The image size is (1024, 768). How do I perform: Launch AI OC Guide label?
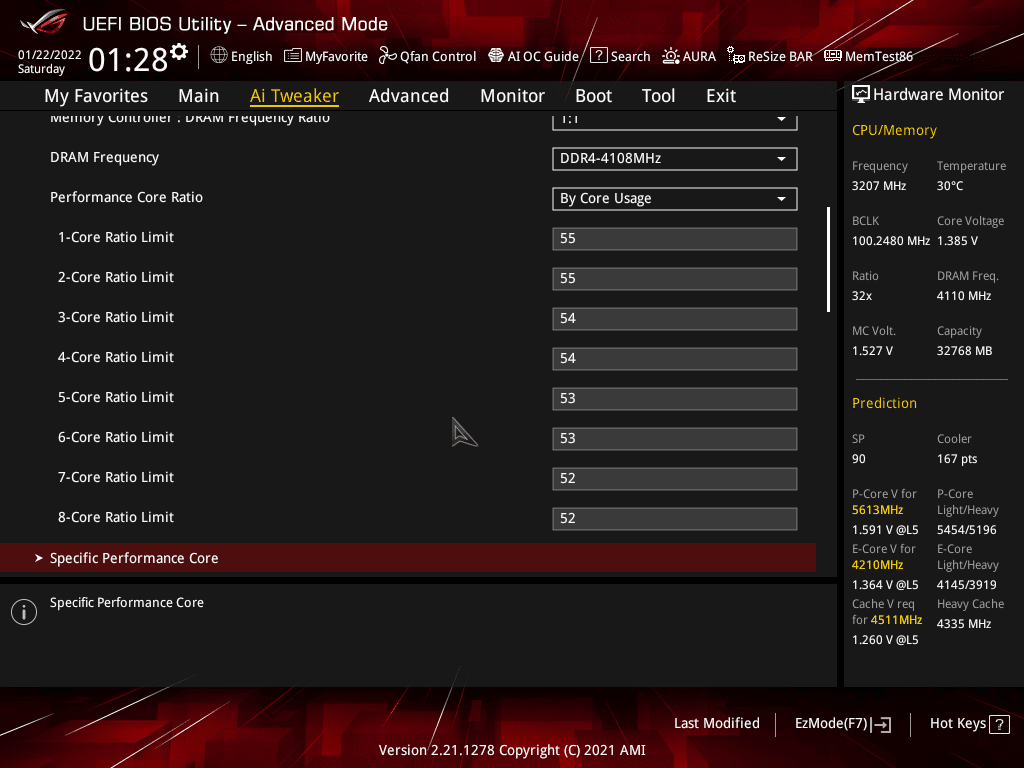pos(543,57)
